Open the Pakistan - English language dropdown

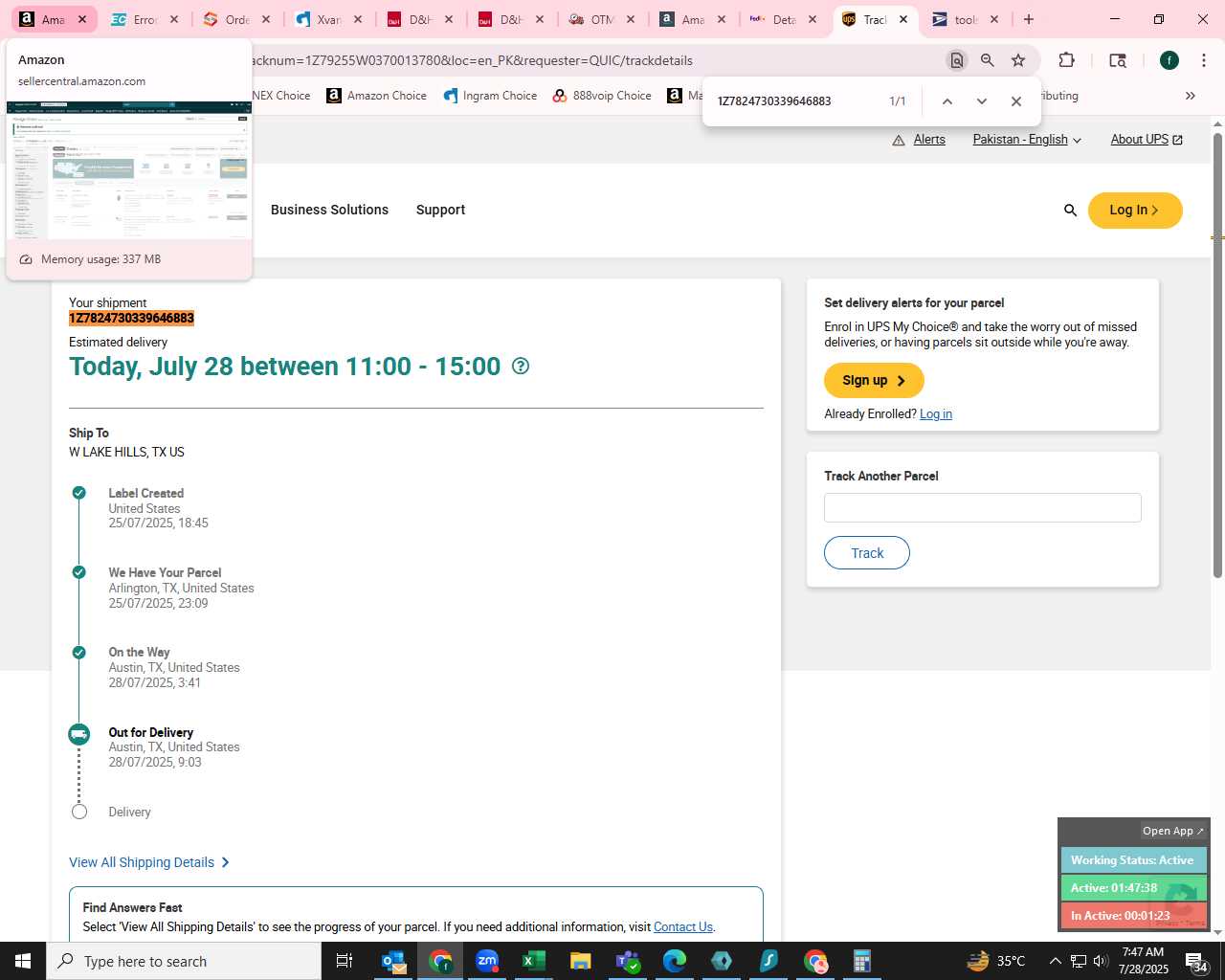tap(1027, 140)
